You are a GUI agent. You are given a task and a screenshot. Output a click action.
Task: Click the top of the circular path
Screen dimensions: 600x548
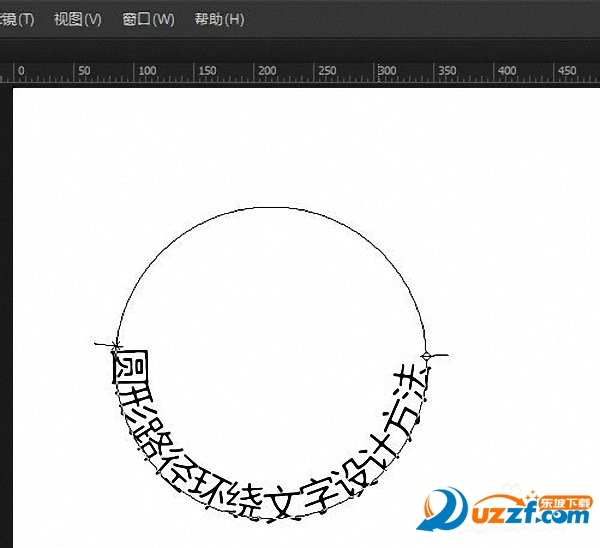coord(272,207)
